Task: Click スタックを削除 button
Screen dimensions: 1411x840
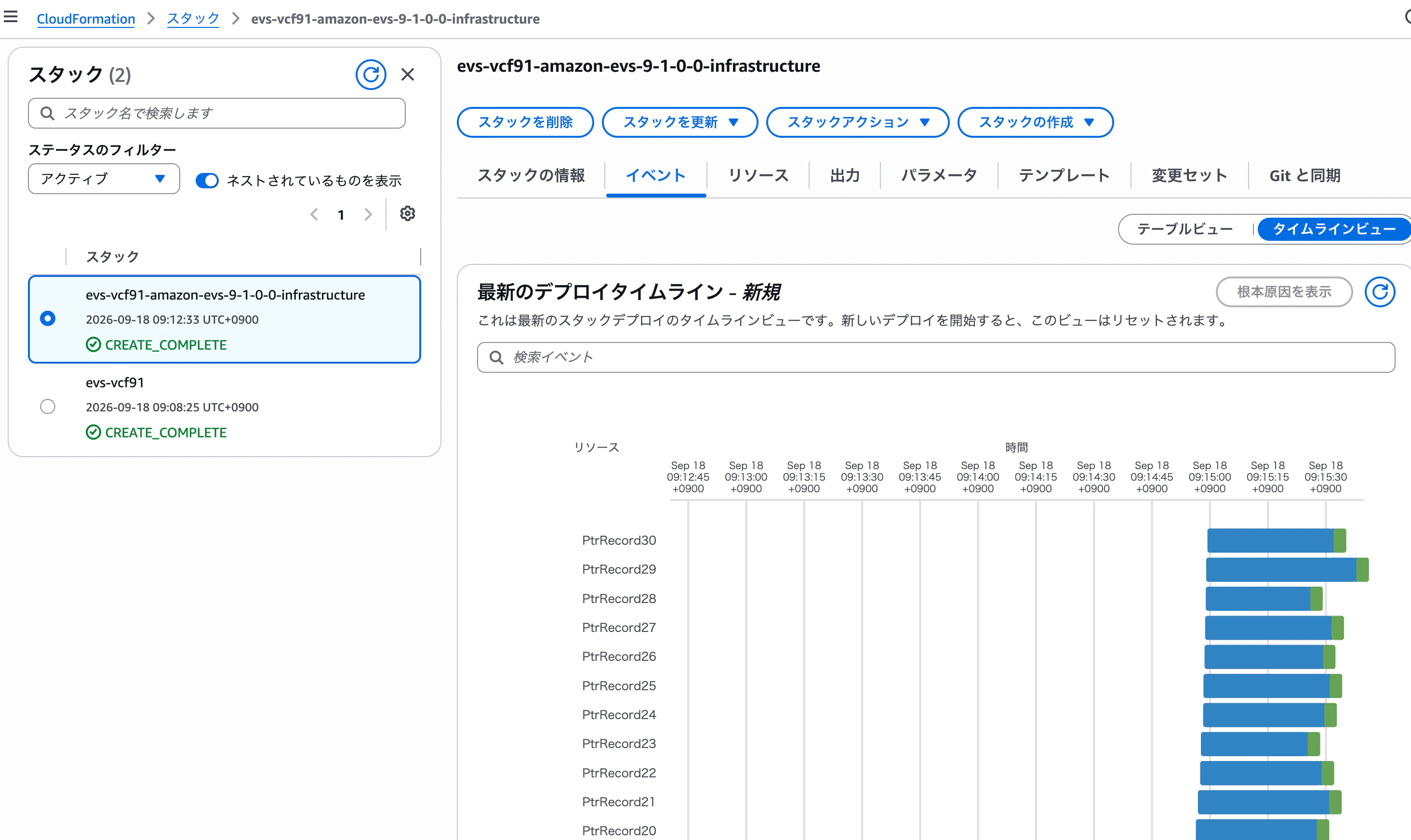Action: tap(525, 122)
